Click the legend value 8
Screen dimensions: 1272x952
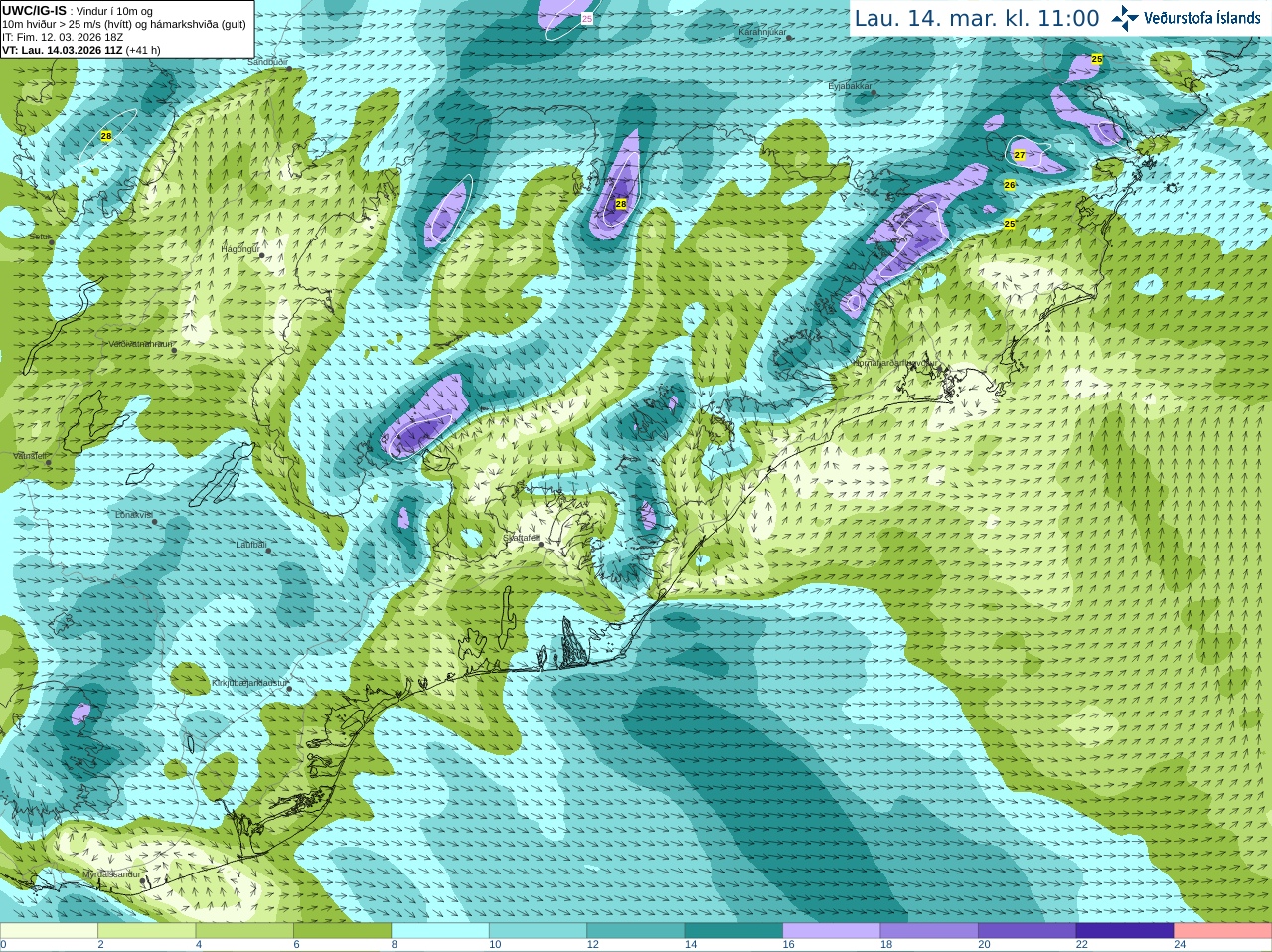395,945
